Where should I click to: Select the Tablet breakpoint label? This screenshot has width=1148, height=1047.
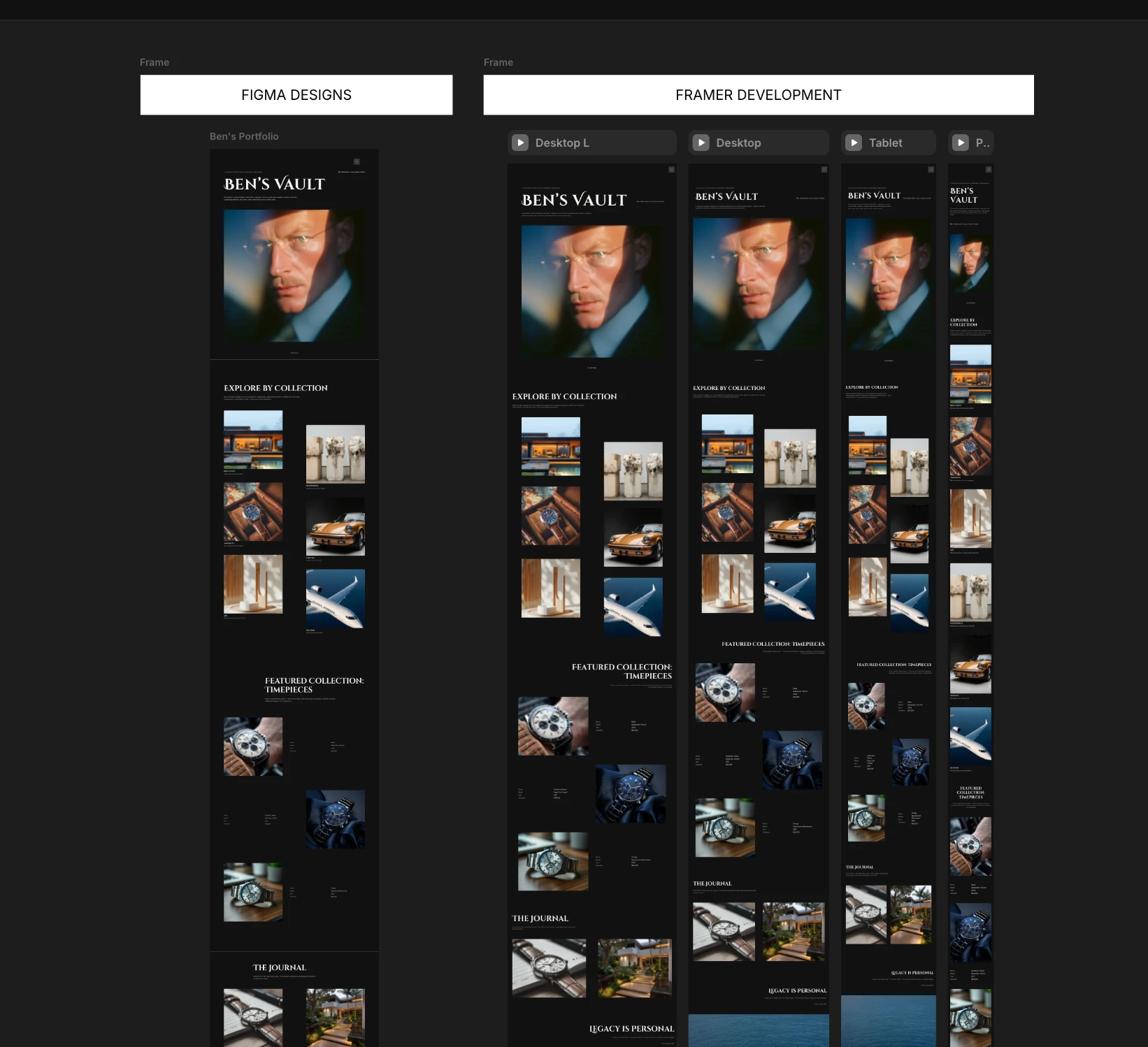[x=885, y=143]
